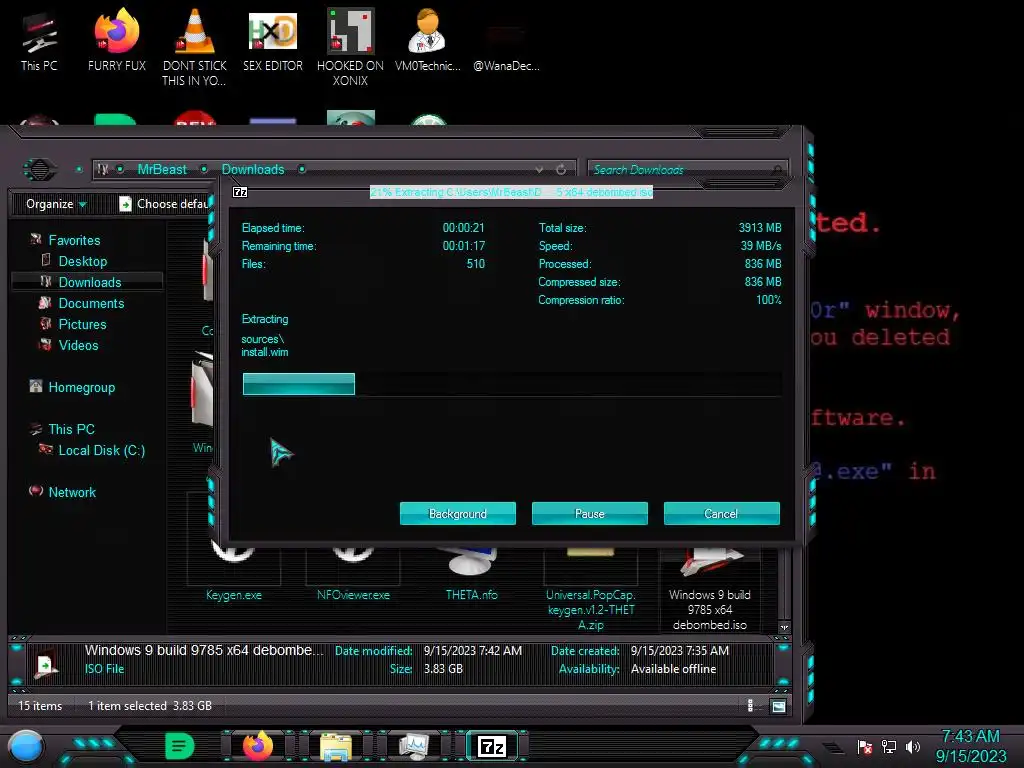Viewport: 1024px width, 768px height.
Task: Switch to Firefox on the taskbar
Action: click(x=258, y=746)
